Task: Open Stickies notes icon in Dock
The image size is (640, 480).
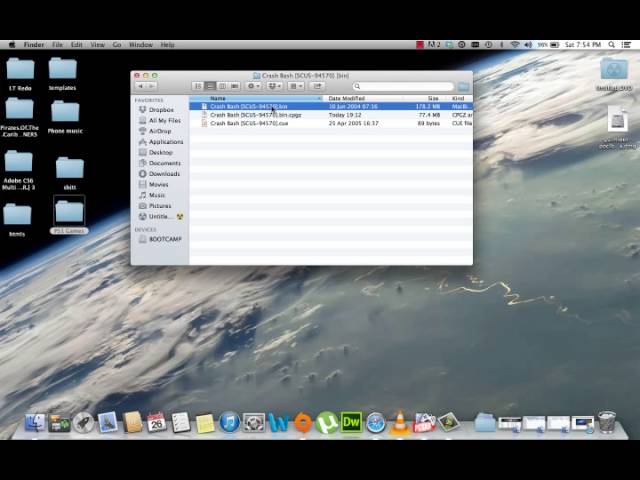Action: pos(205,423)
